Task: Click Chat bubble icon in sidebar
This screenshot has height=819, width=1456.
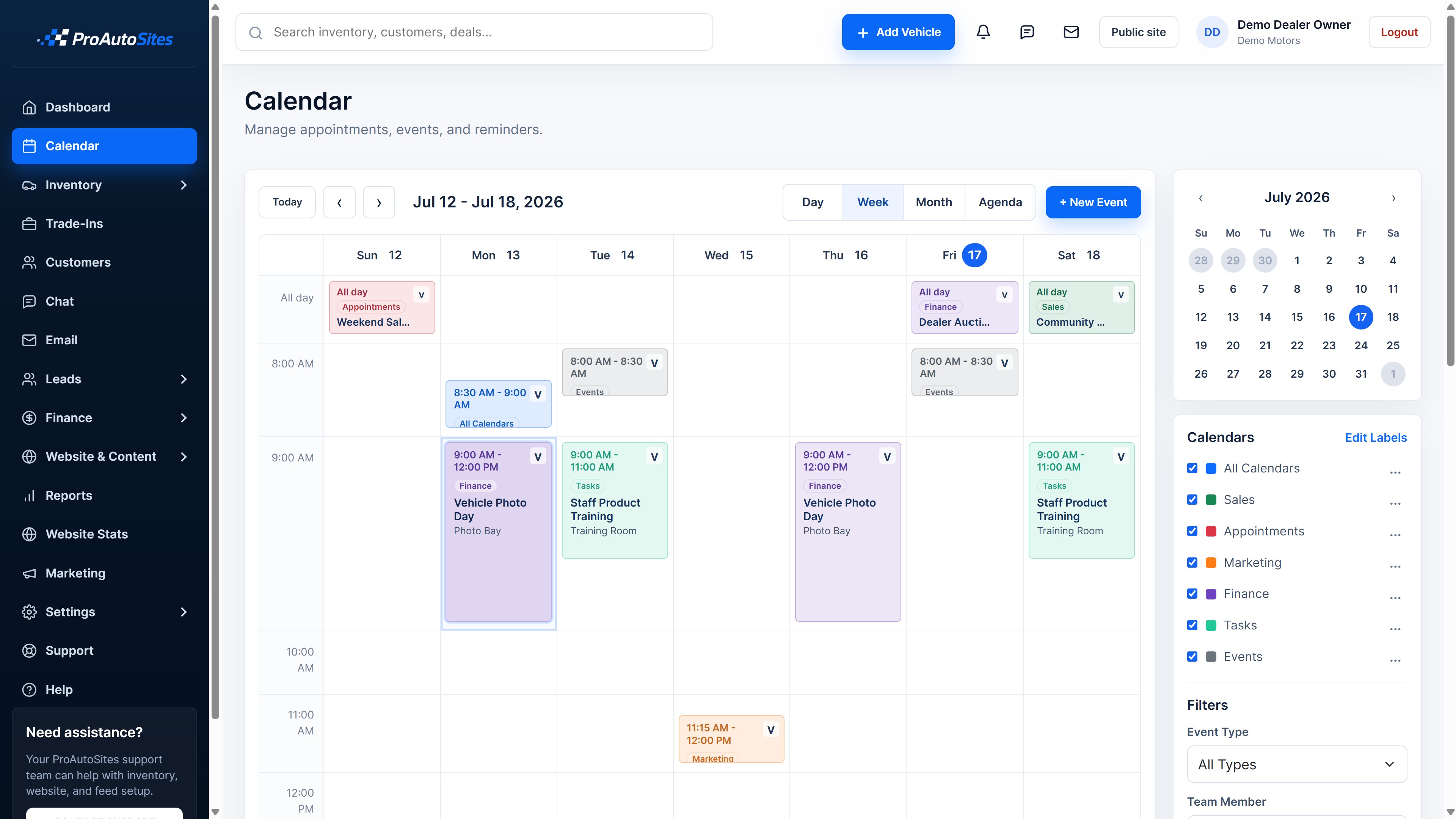Action: pyautogui.click(x=30, y=301)
